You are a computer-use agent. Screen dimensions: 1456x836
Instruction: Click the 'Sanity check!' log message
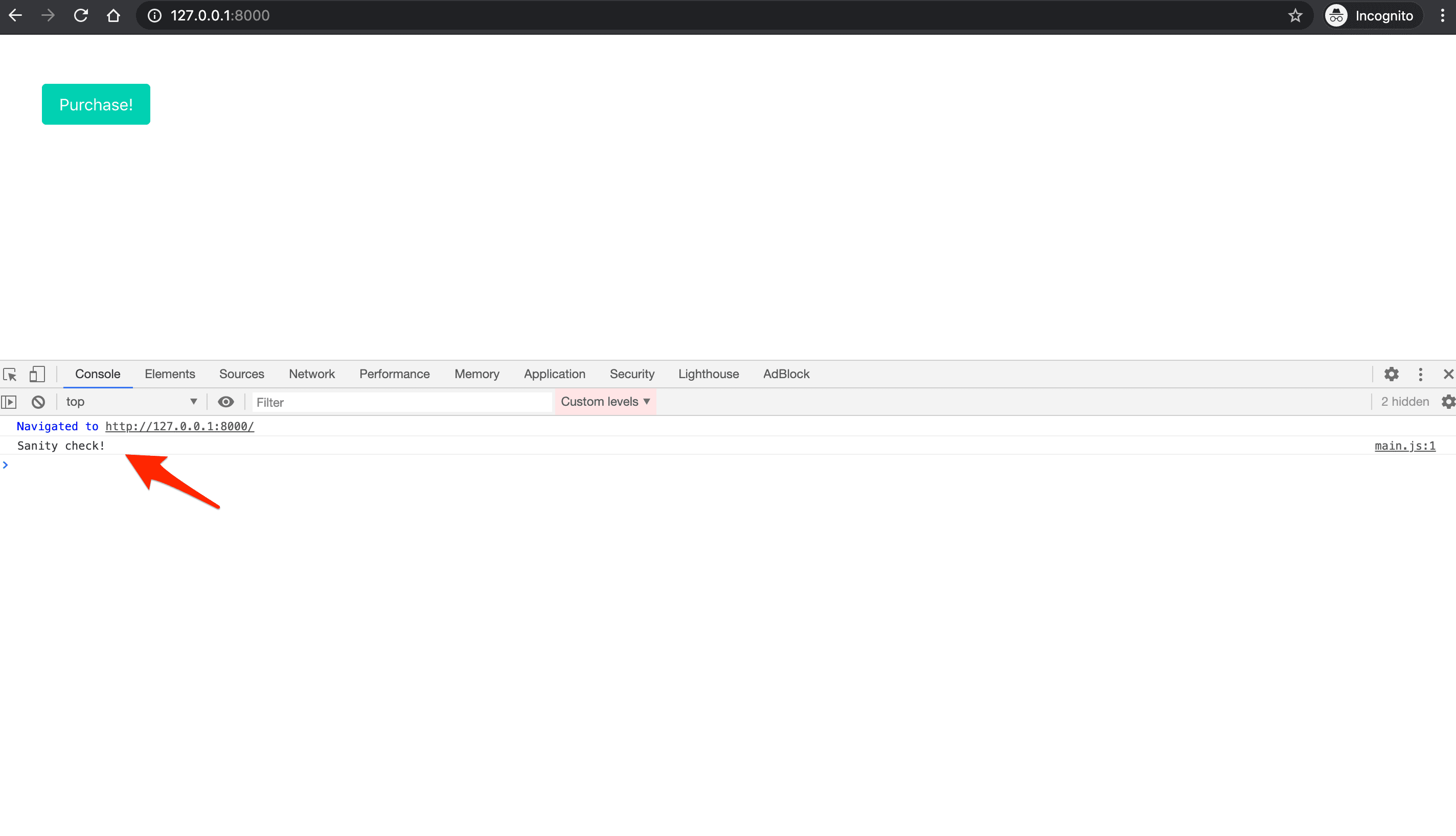(61, 446)
